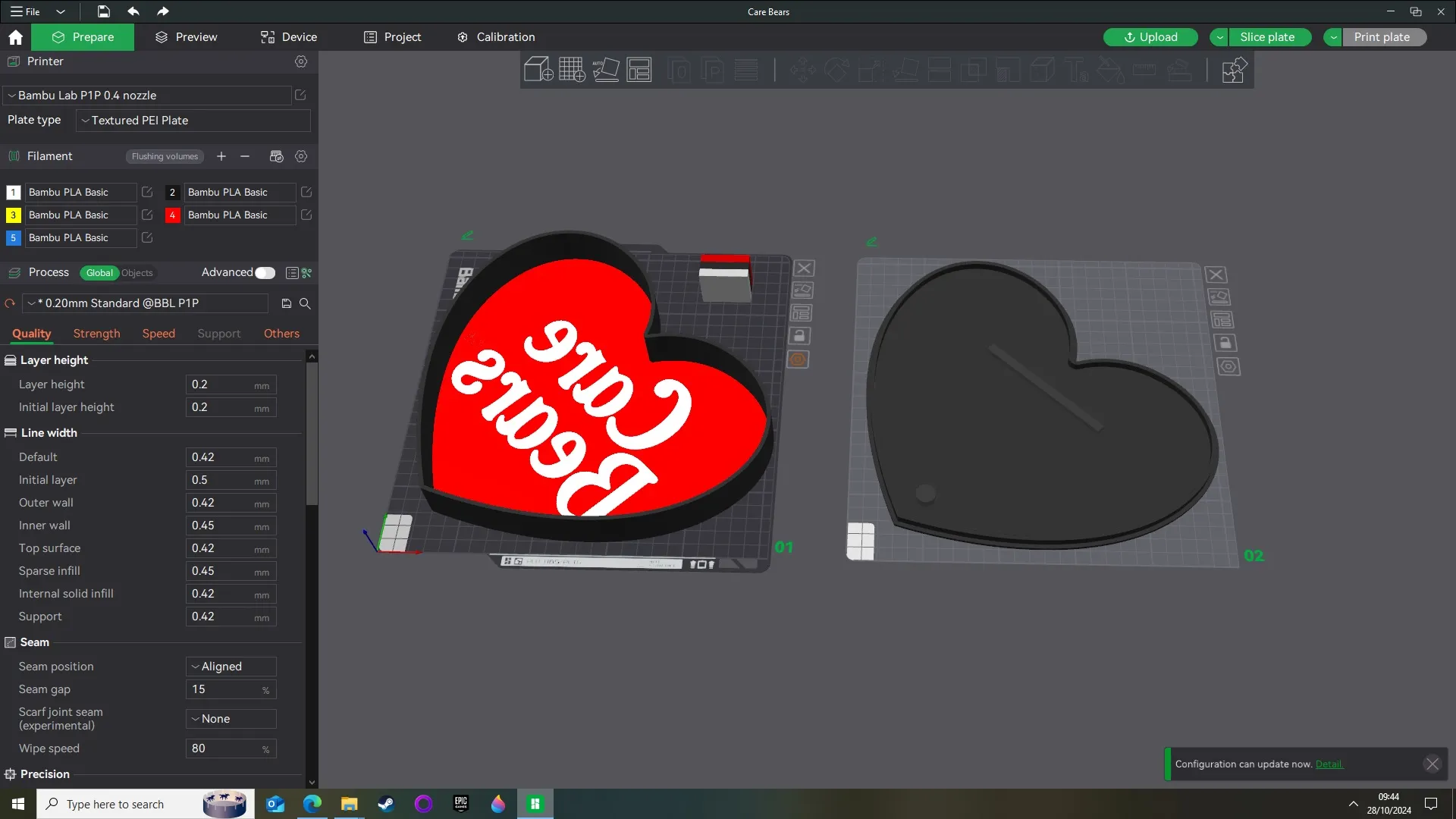Edit filament 1 preset settings
This screenshot has height=819, width=1456.
pyautogui.click(x=147, y=193)
